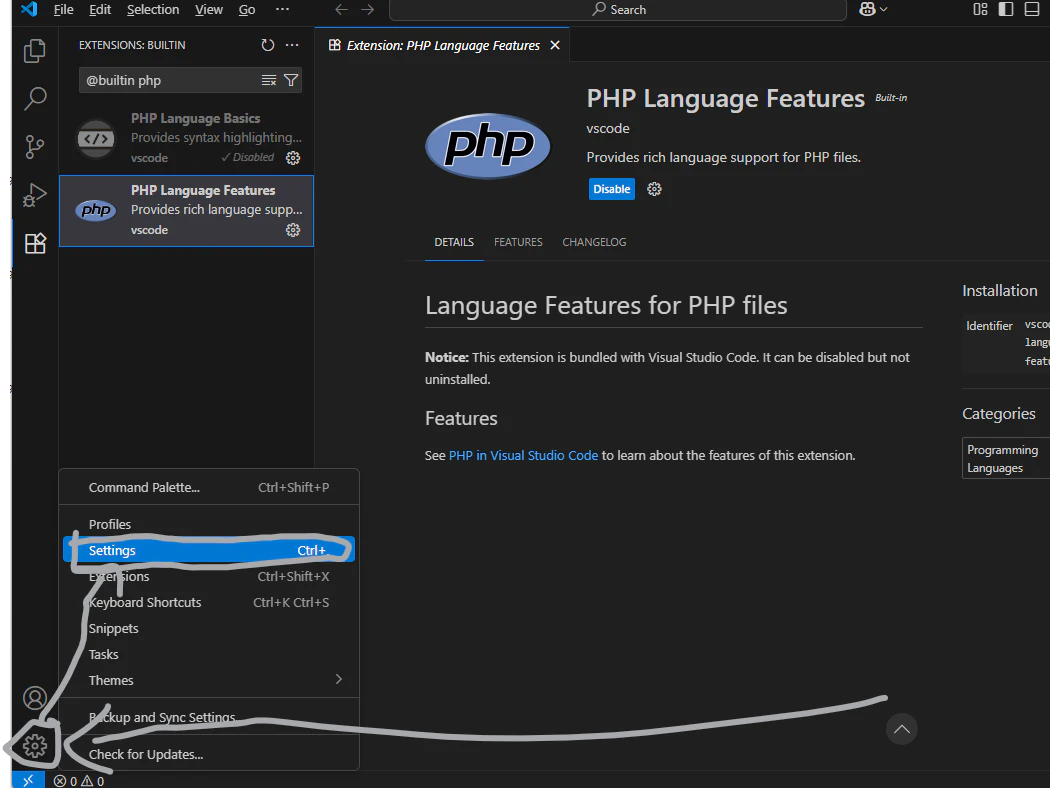Choose Tasks from the manage menu
The image size is (1050, 788).
[x=209, y=654]
